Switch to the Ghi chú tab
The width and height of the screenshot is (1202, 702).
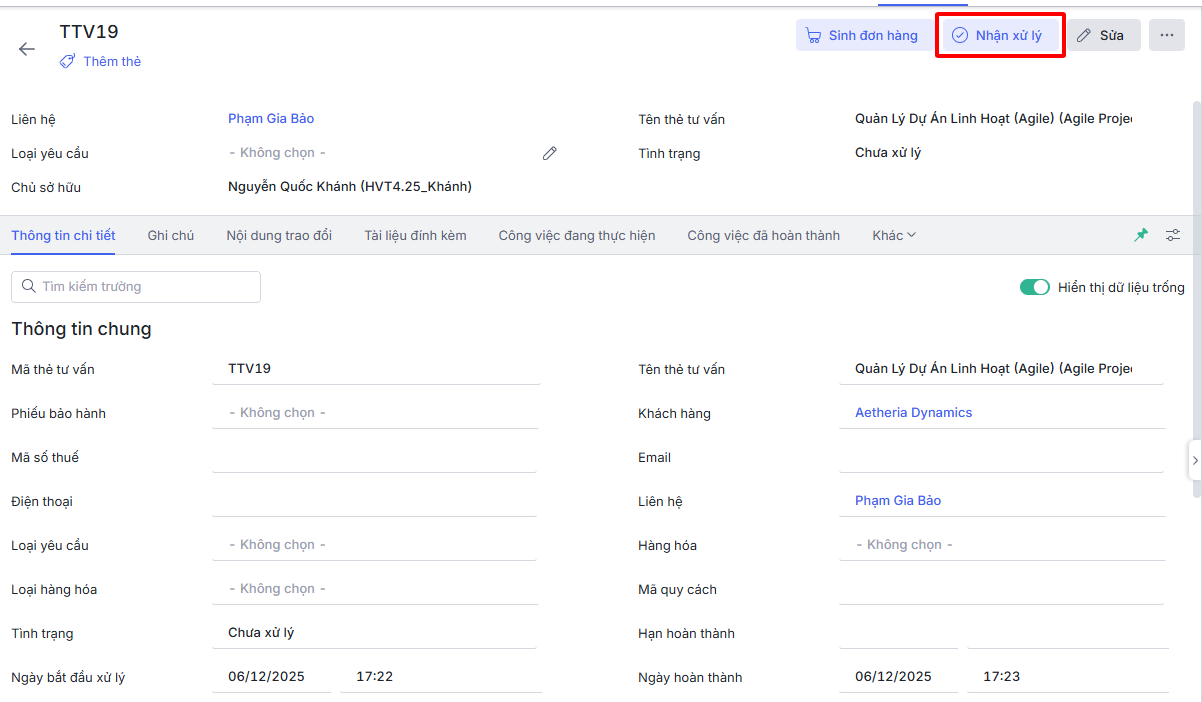click(x=171, y=236)
